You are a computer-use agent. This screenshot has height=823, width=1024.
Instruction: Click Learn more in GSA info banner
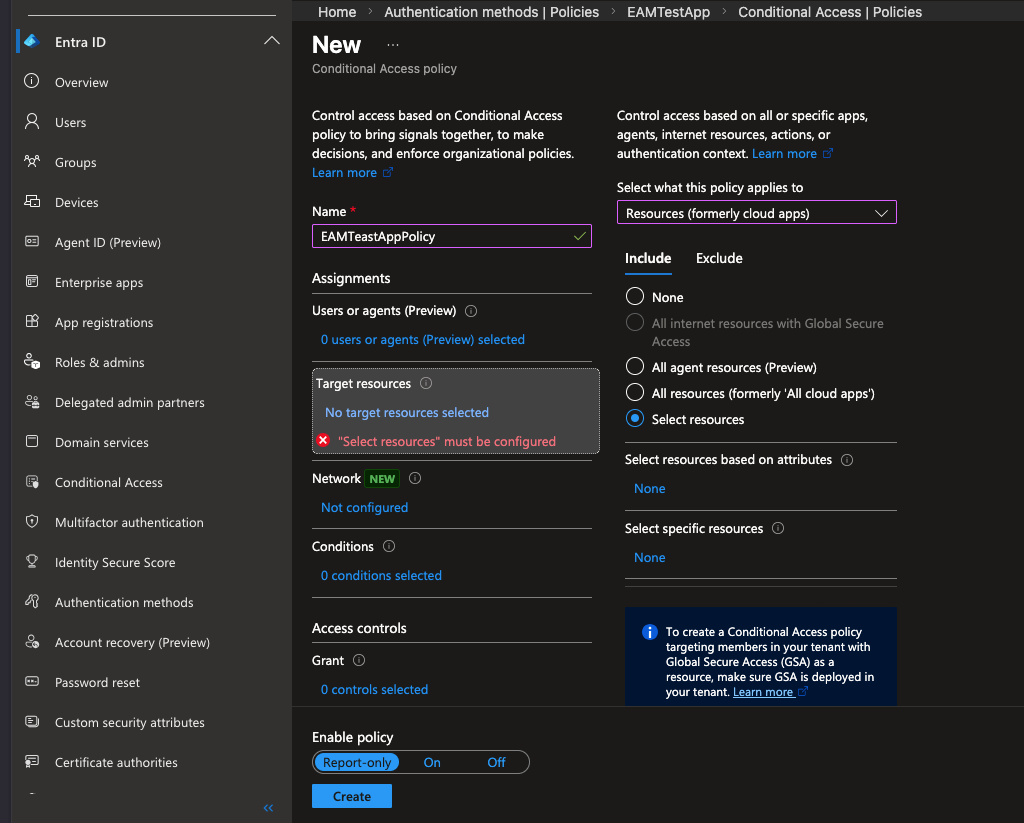pos(769,692)
